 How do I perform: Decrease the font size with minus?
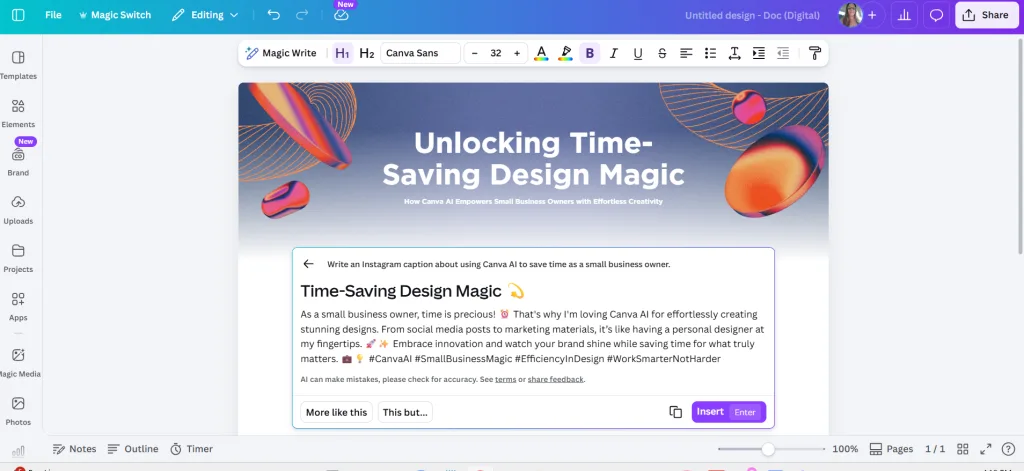tap(475, 53)
